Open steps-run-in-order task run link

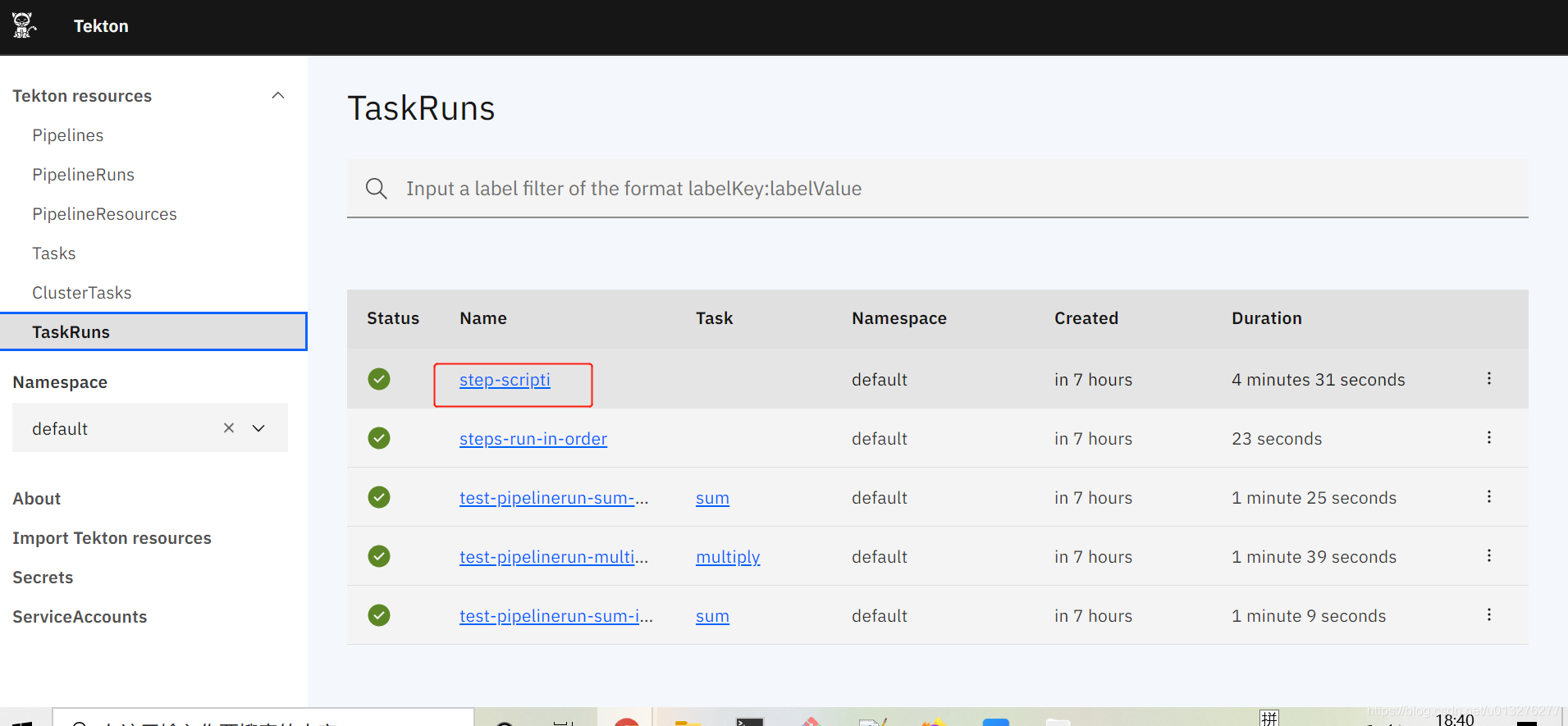point(533,439)
